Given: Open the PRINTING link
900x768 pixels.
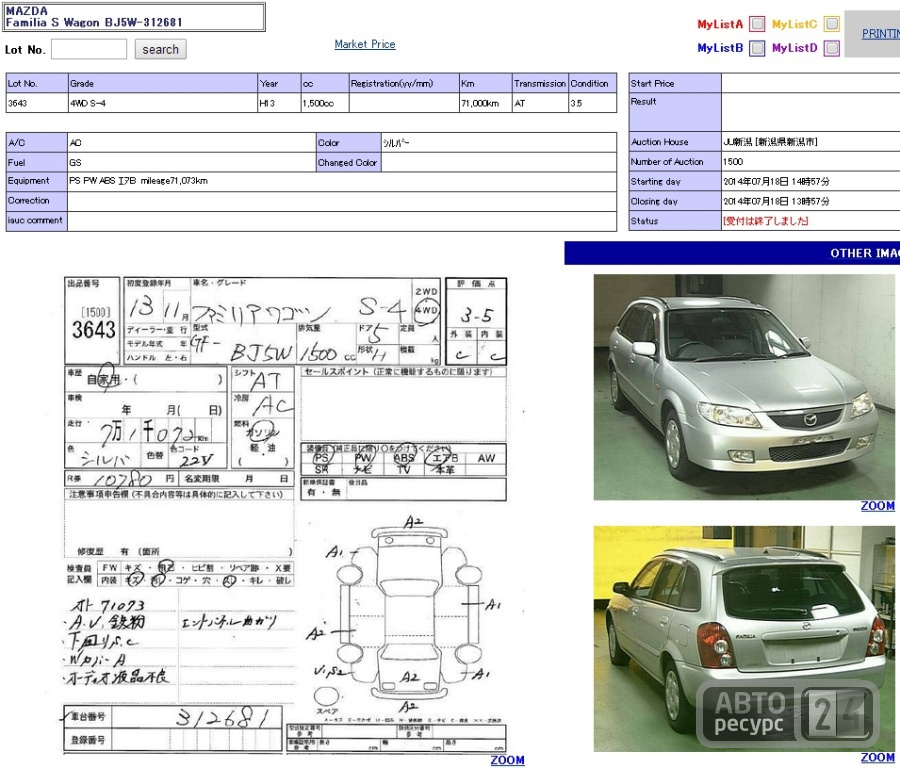Looking at the screenshot, I should click(880, 34).
